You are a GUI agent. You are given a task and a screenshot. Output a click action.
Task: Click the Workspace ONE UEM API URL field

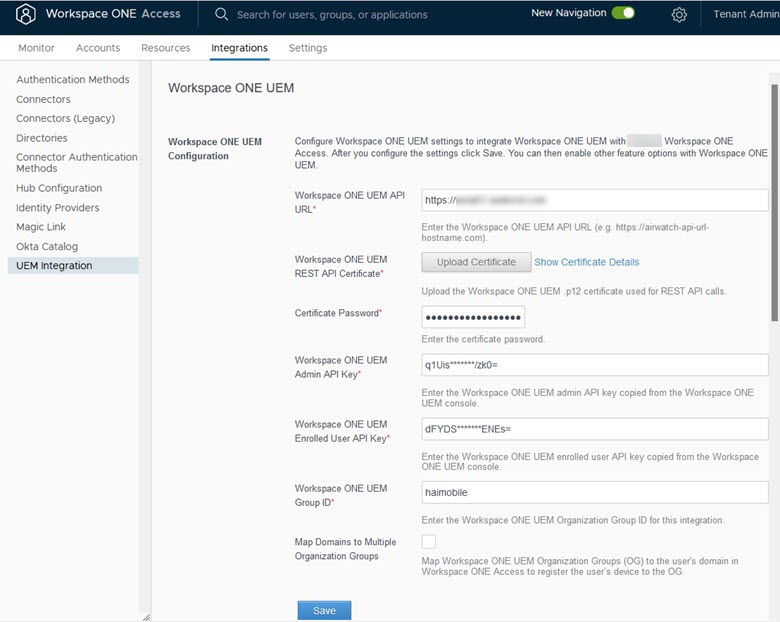594,200
